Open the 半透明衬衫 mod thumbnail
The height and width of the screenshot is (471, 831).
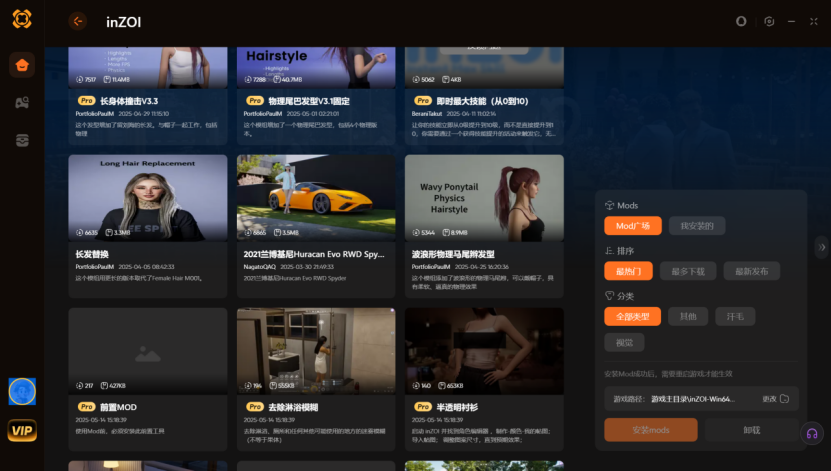click(x=484, y=351)
